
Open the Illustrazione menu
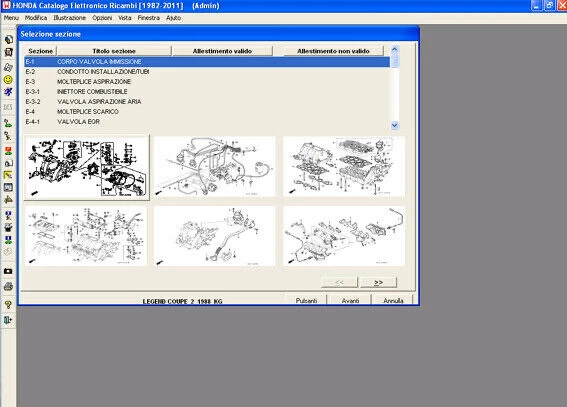(69, 18)
